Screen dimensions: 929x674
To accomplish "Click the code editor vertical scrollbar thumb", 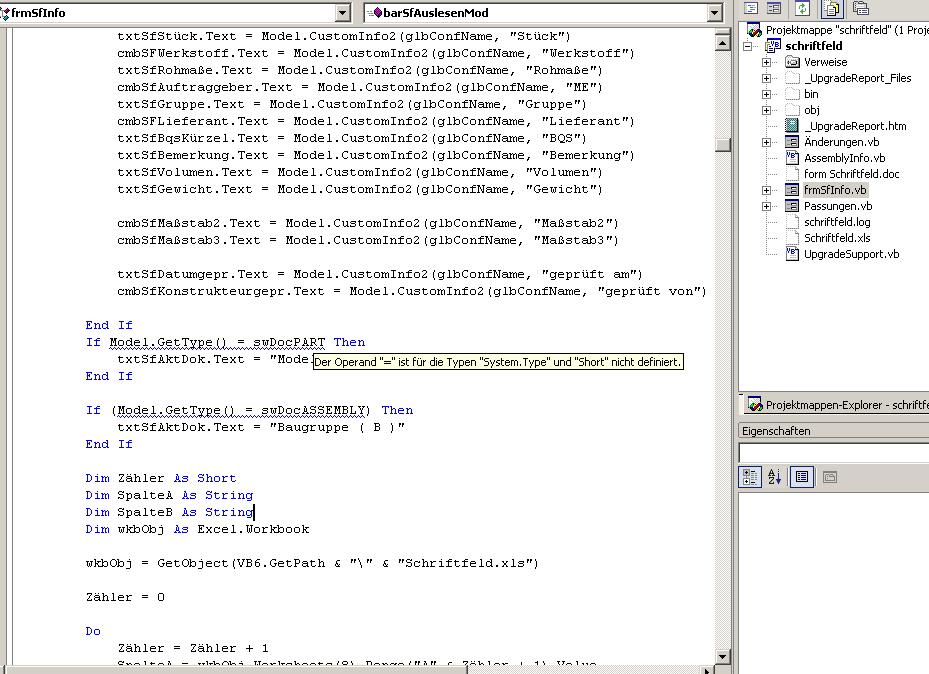I will (x=723, y=144).
